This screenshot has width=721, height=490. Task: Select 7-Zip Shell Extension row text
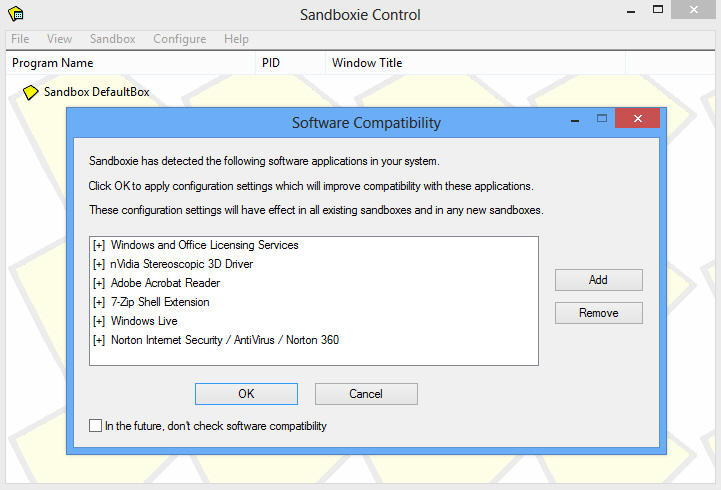pos(160,302)
